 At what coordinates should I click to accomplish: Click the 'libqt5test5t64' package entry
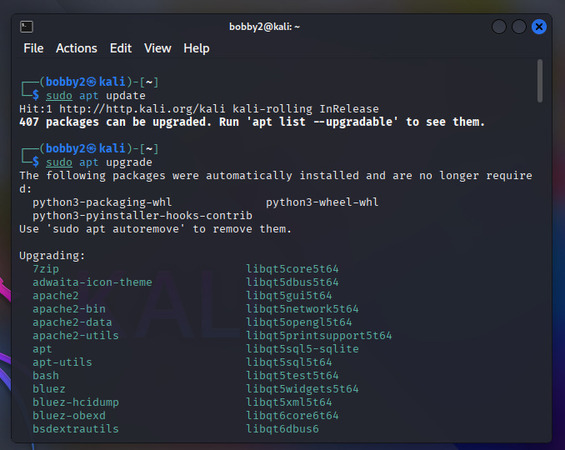(292, 375)
